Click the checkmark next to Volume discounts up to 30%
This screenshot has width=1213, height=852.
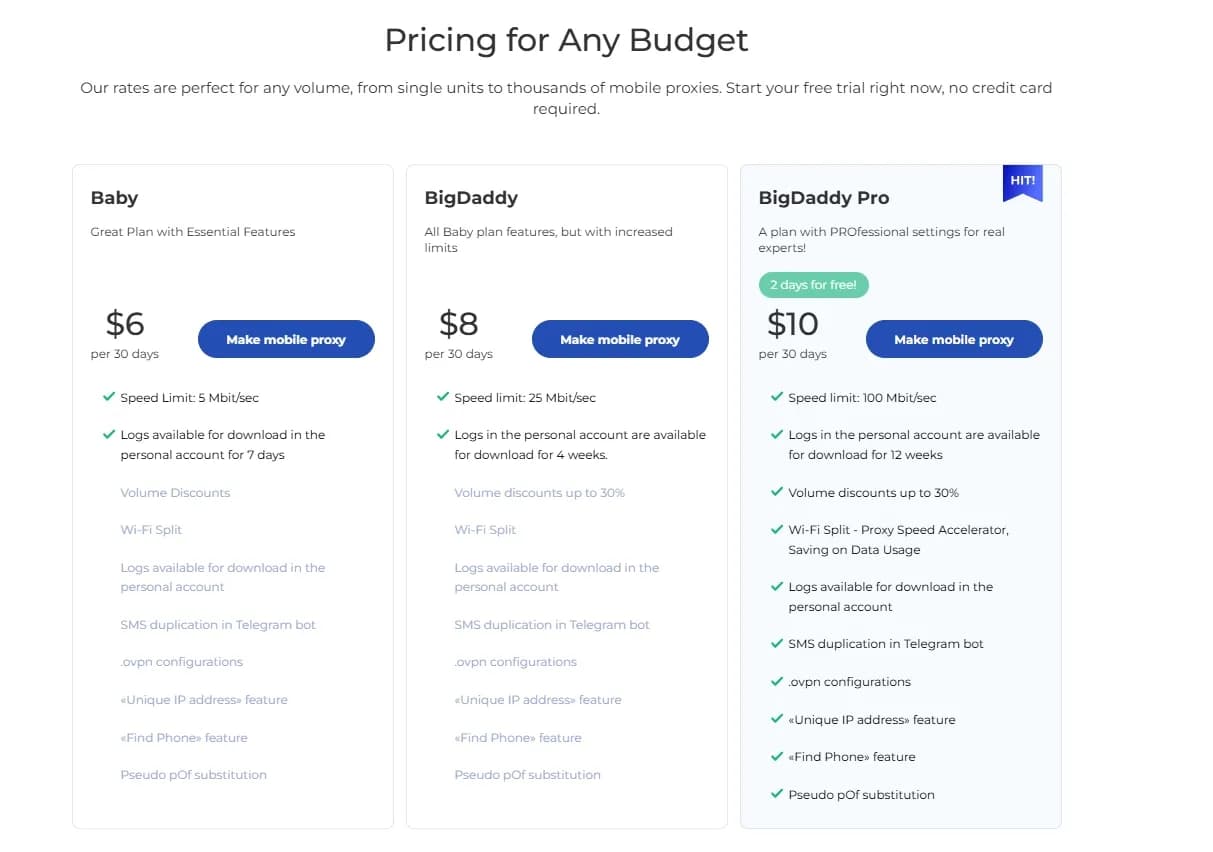click(x=777, y=492)
